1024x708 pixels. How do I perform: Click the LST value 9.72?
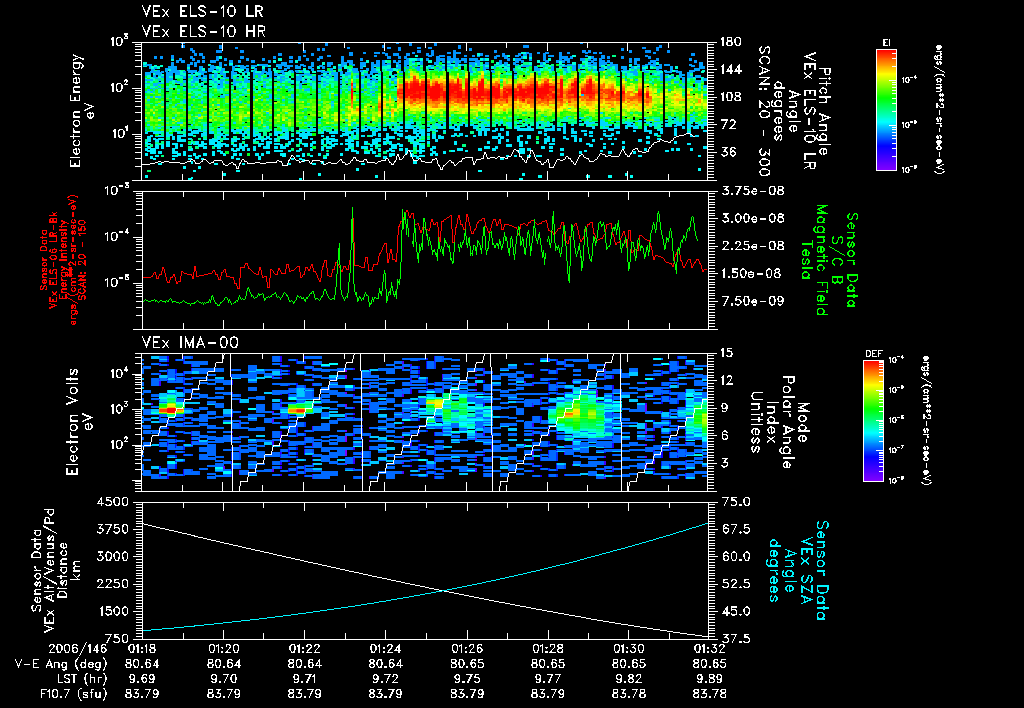click(x=385, y=679)
